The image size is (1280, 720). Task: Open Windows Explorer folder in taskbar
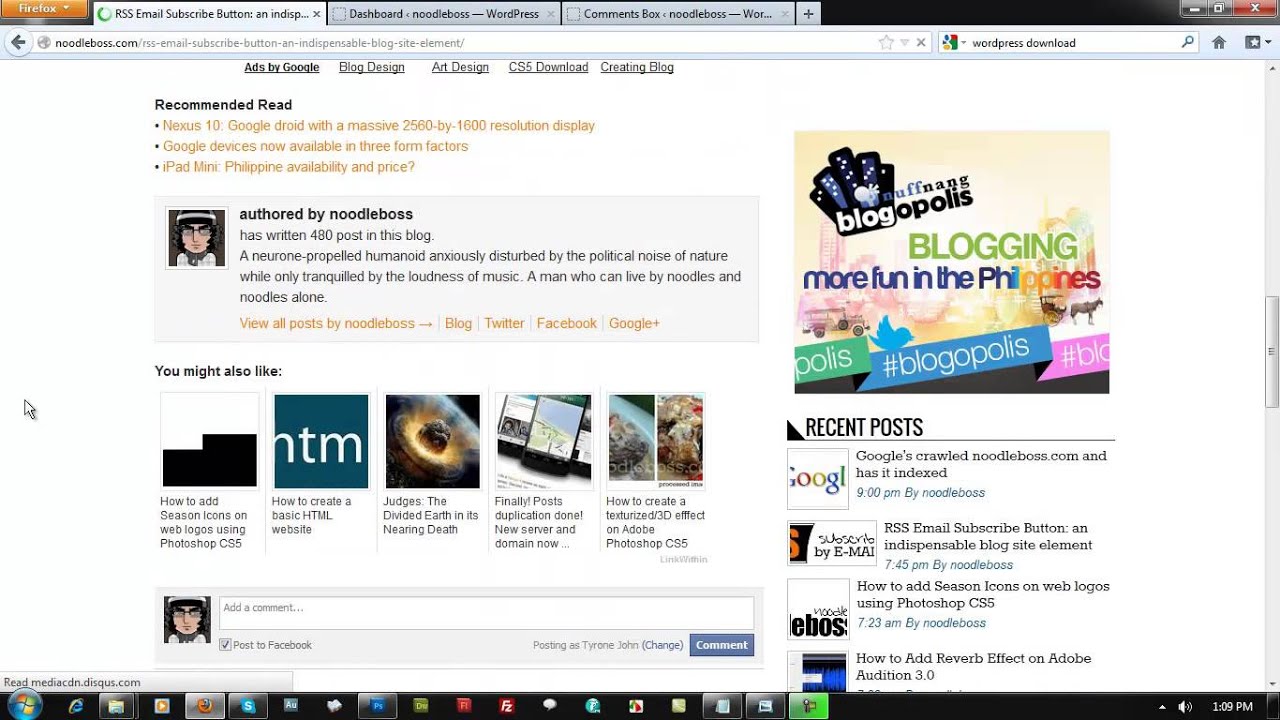(117, 706)
